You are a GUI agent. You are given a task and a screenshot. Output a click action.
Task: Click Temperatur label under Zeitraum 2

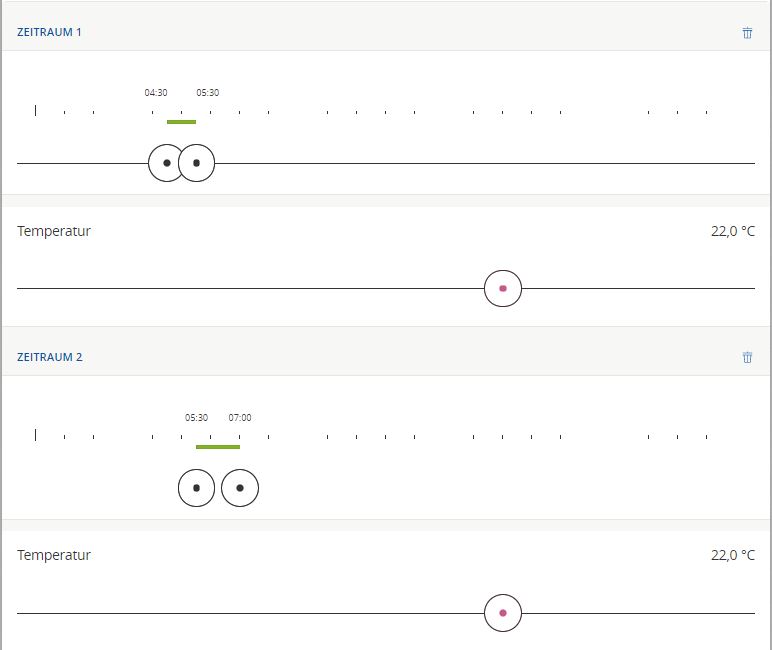(54, 555)
